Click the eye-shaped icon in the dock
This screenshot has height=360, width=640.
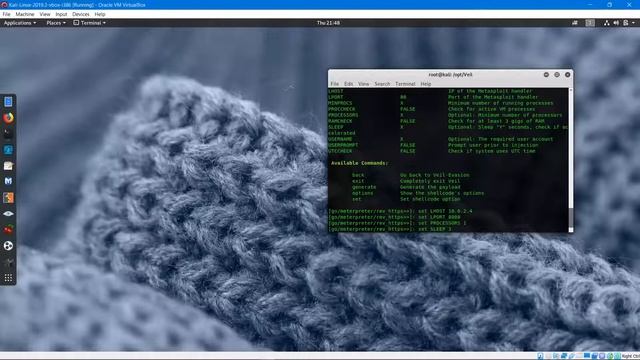[x=8, y=214]
